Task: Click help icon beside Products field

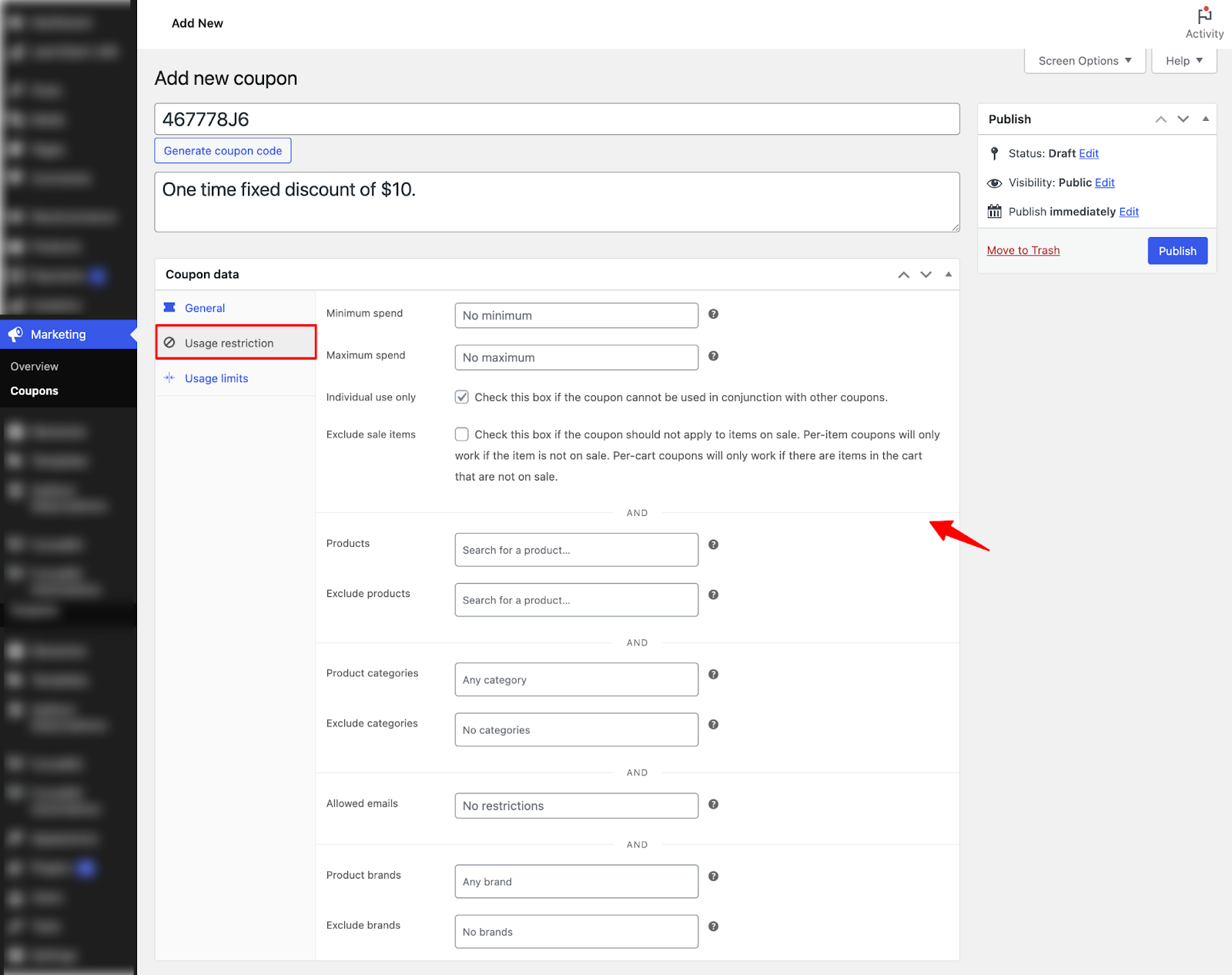Action: [x=713, y=544]
